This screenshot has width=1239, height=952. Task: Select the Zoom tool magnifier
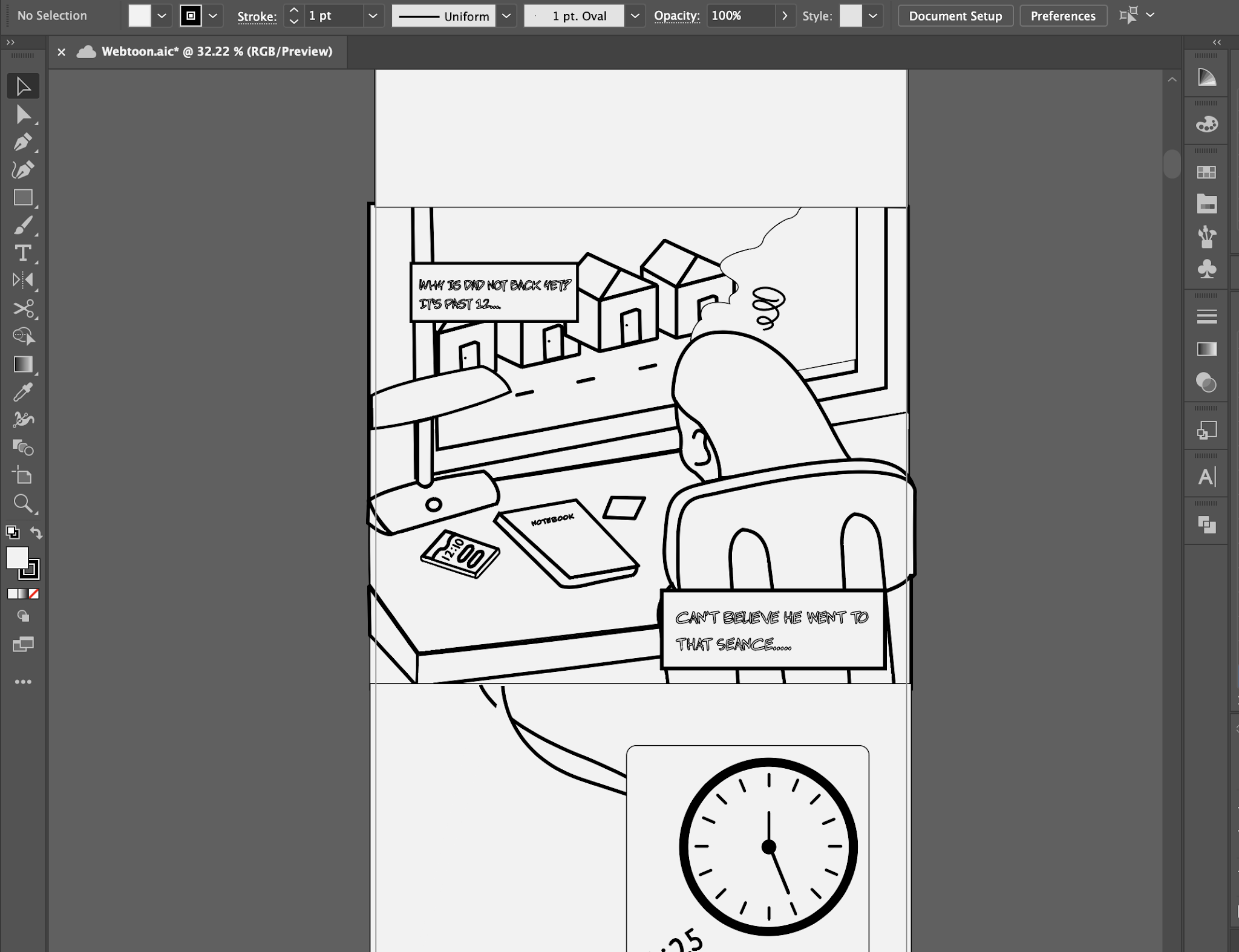23,503
